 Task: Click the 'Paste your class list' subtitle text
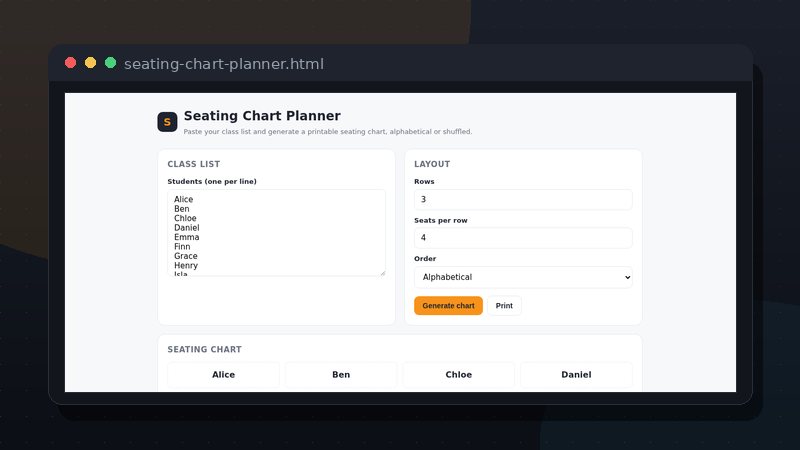(328, 132)
